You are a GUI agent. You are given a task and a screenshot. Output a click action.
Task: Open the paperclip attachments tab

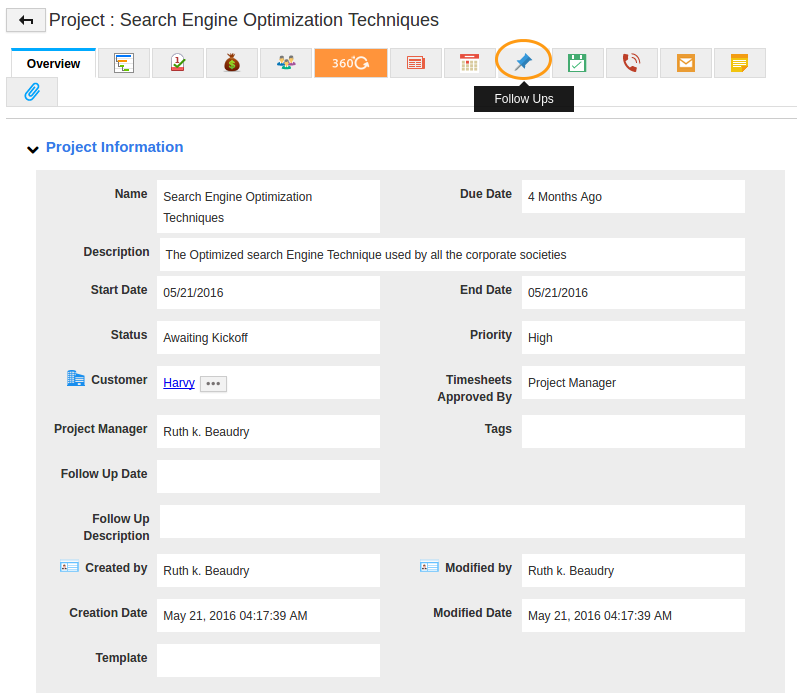coord(32,92)
